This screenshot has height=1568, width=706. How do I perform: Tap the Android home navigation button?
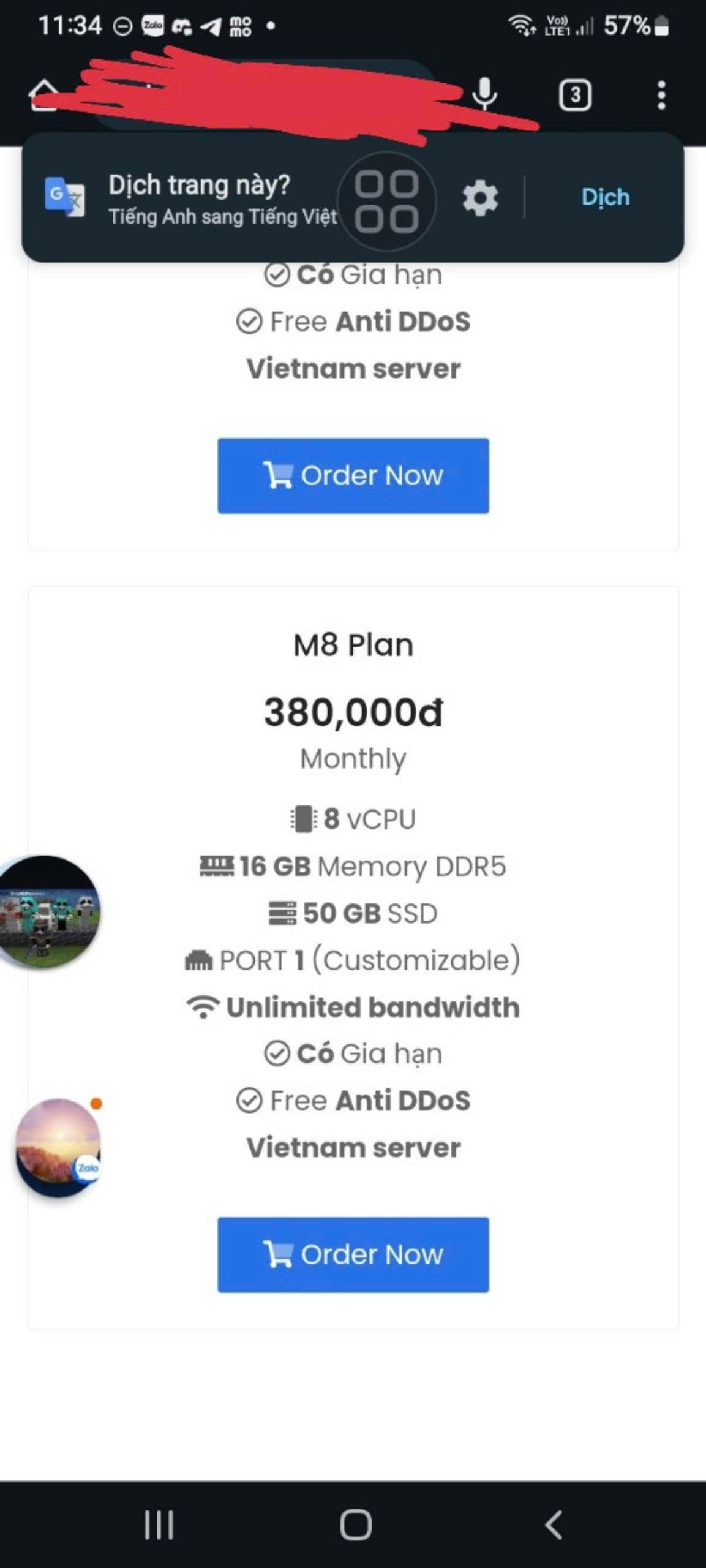pos(356,1525)
